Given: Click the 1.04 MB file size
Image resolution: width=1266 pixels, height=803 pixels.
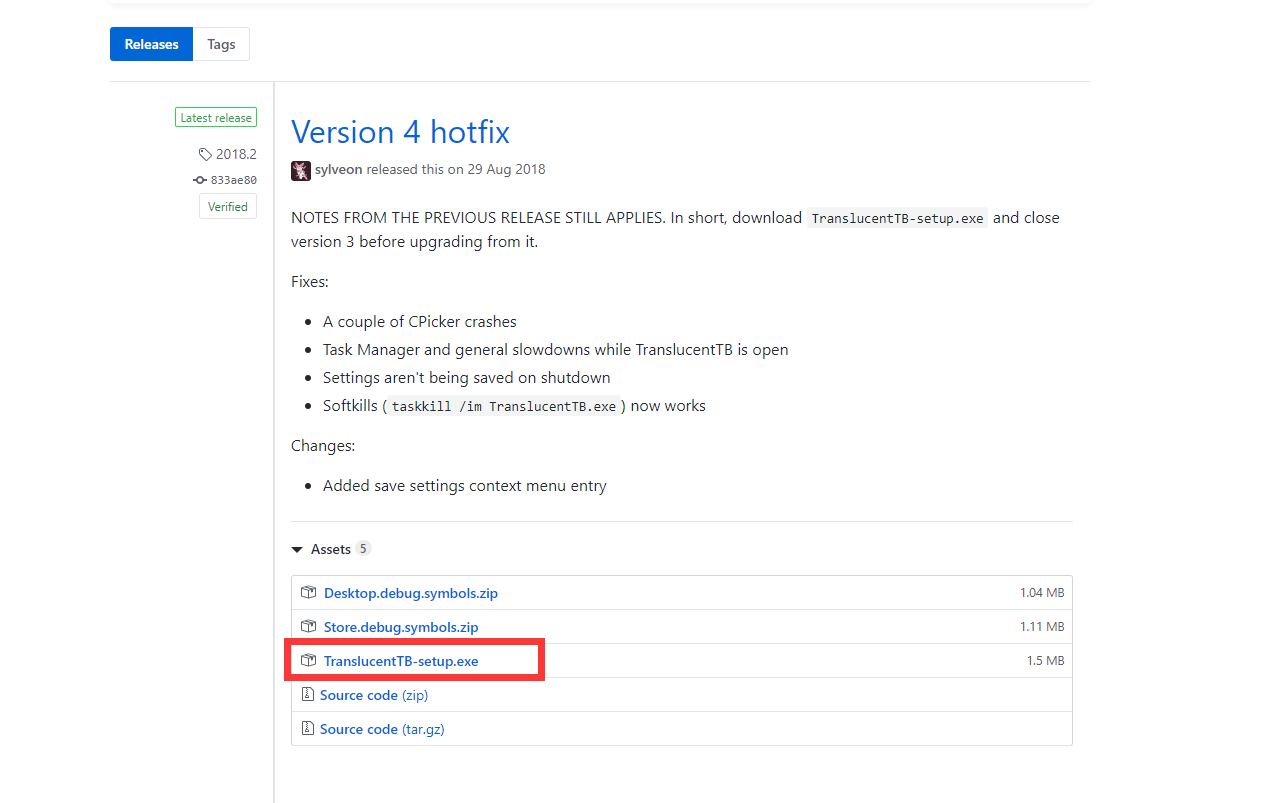Looking at the screenshot, I should (1042, 593).
